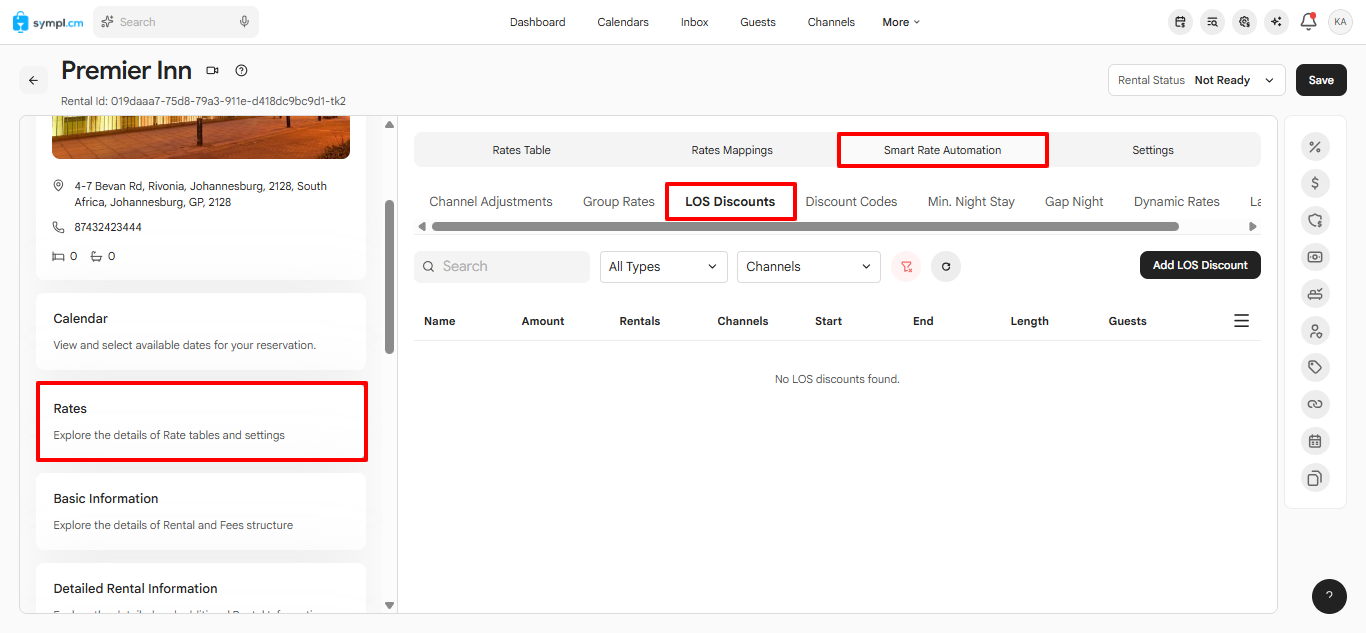Click the microphone icon in search bar

coord(244,22)
